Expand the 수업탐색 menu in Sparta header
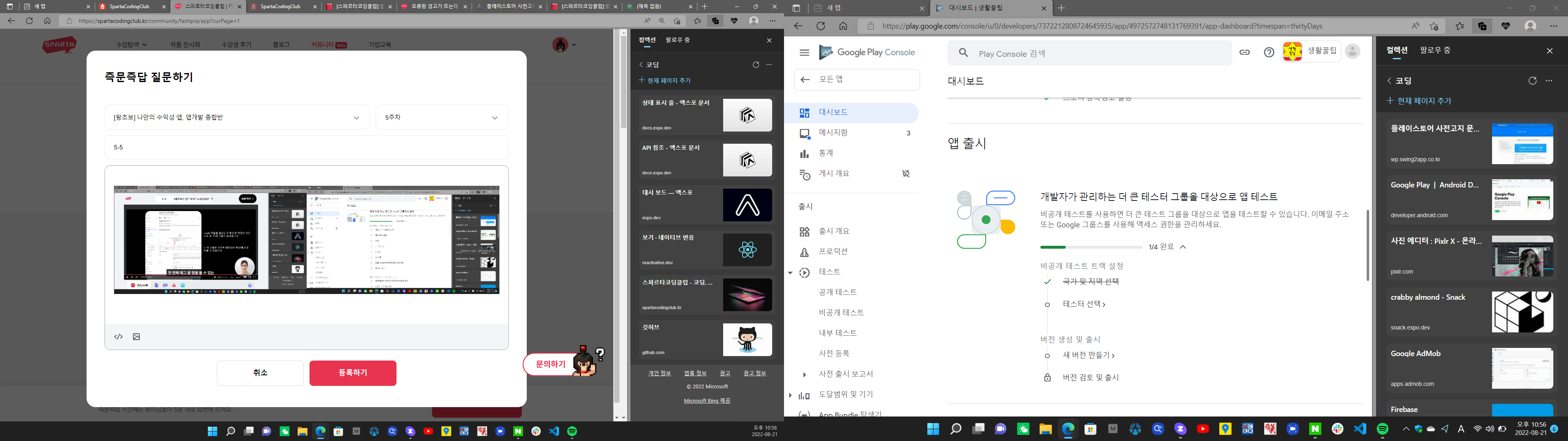Screen dimensions: 1568x441 [x=131, y=45]
